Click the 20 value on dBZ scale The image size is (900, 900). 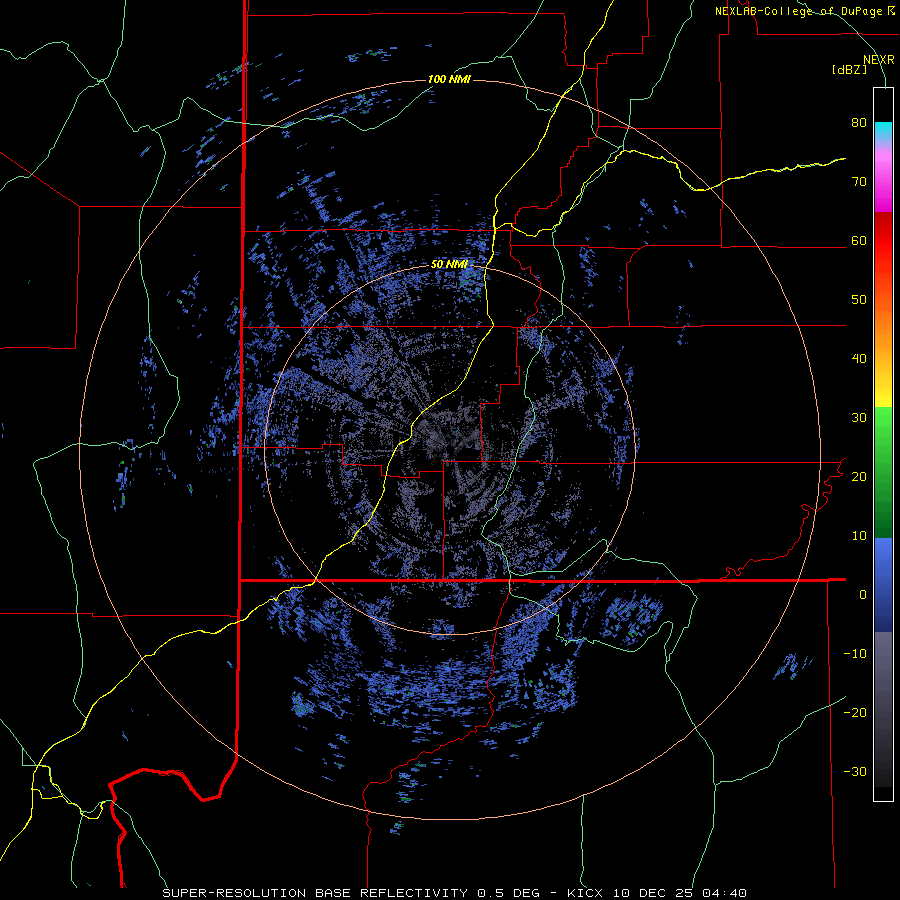pyautogui.click(x=859, y=476)
